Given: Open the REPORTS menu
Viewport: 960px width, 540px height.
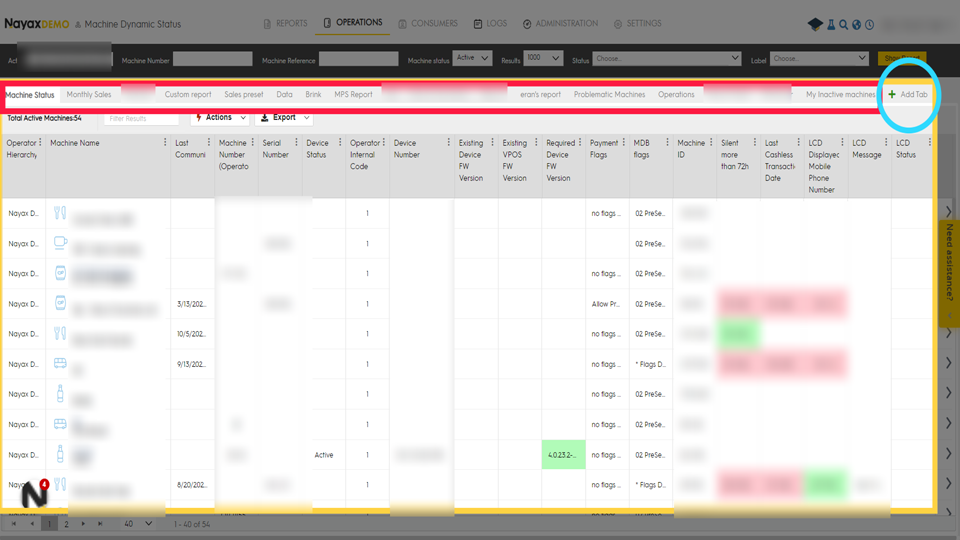Looking at the screenshot, I should 285,23.
